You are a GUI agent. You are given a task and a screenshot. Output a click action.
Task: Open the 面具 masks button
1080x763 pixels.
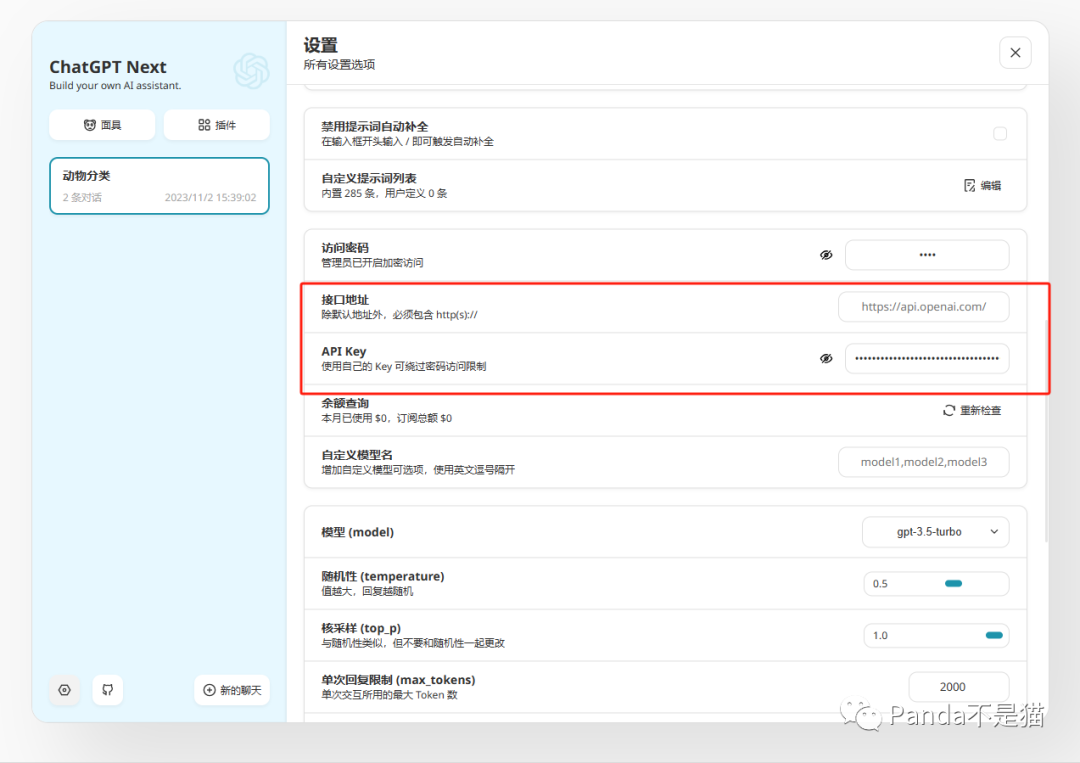pos(102,125)
